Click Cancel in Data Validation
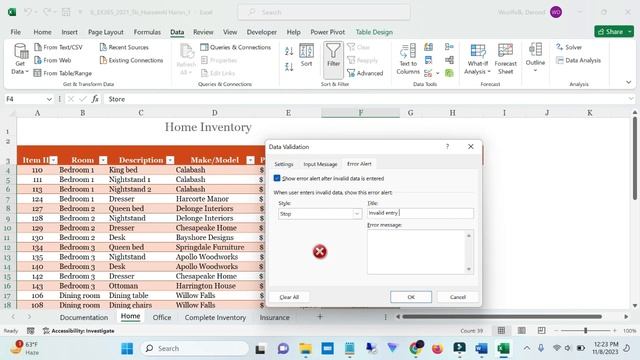640x360 pixels. click(458, 297)
